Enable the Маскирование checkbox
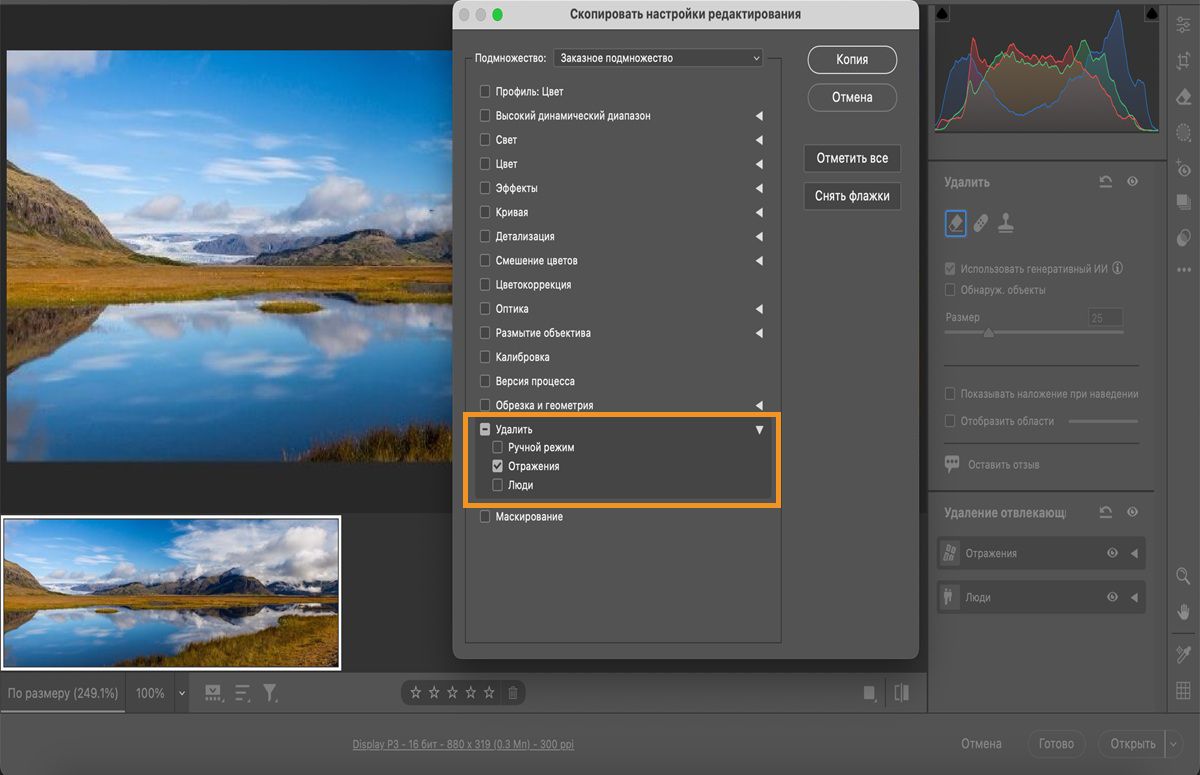The width and height of the screenshot is (1200, 775). pyautogui.click(x=485, y=517)
